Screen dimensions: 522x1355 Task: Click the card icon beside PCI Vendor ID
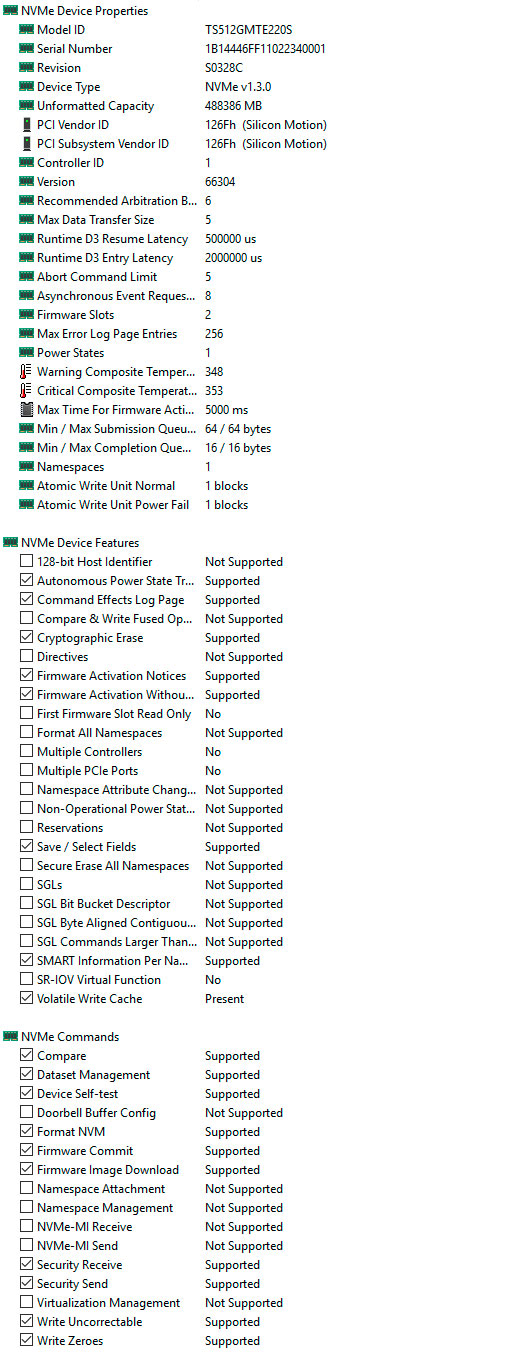[x=27, y=125]
